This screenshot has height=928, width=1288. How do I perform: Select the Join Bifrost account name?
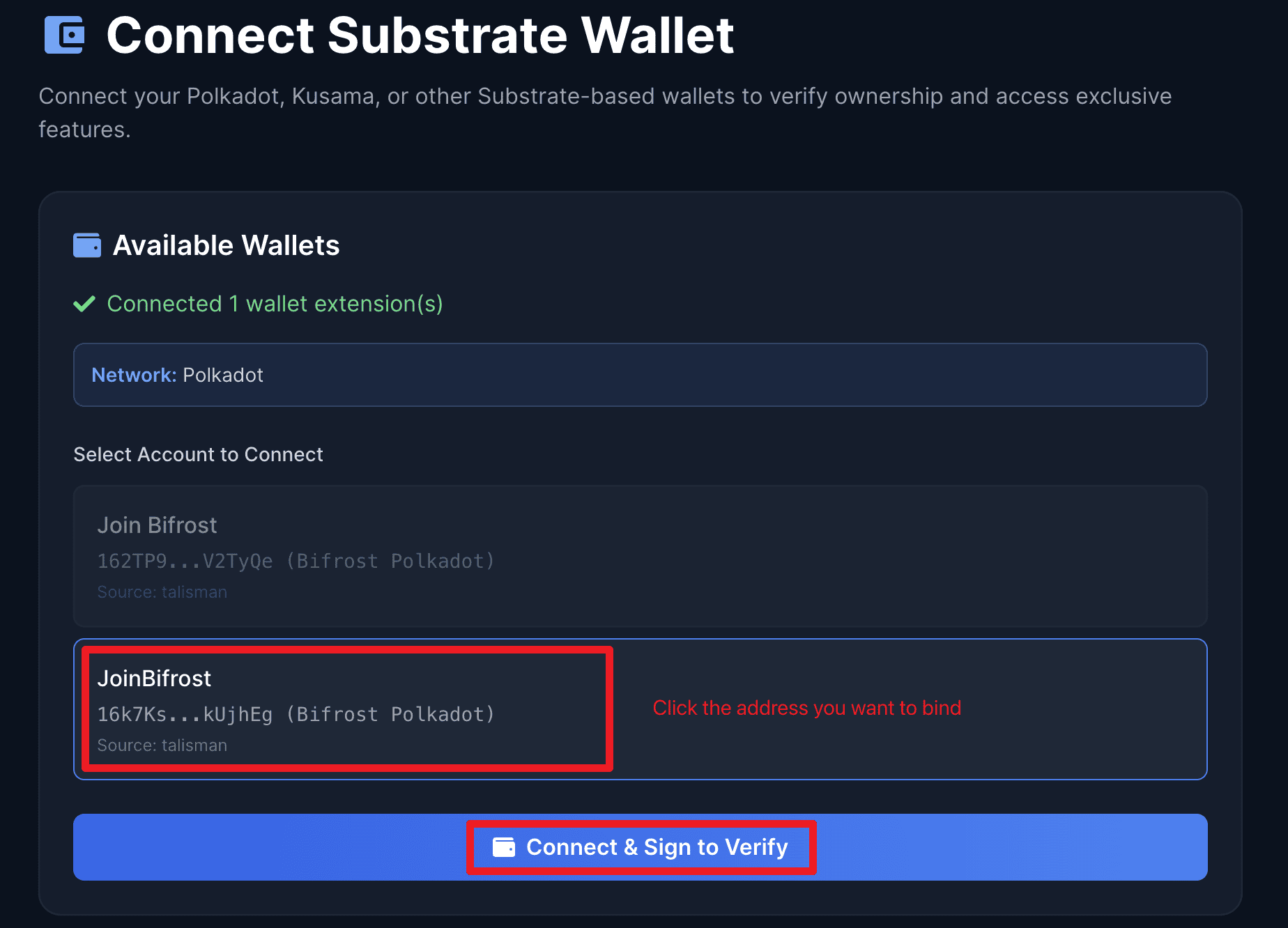157,525
